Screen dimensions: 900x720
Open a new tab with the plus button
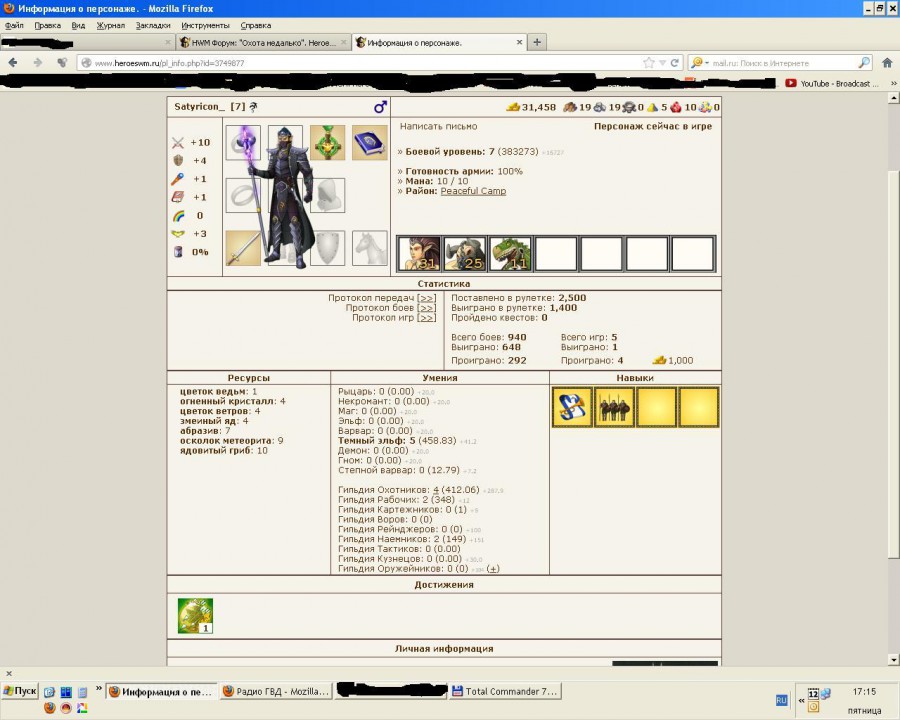pyautogui.click(x=537, y=42)
